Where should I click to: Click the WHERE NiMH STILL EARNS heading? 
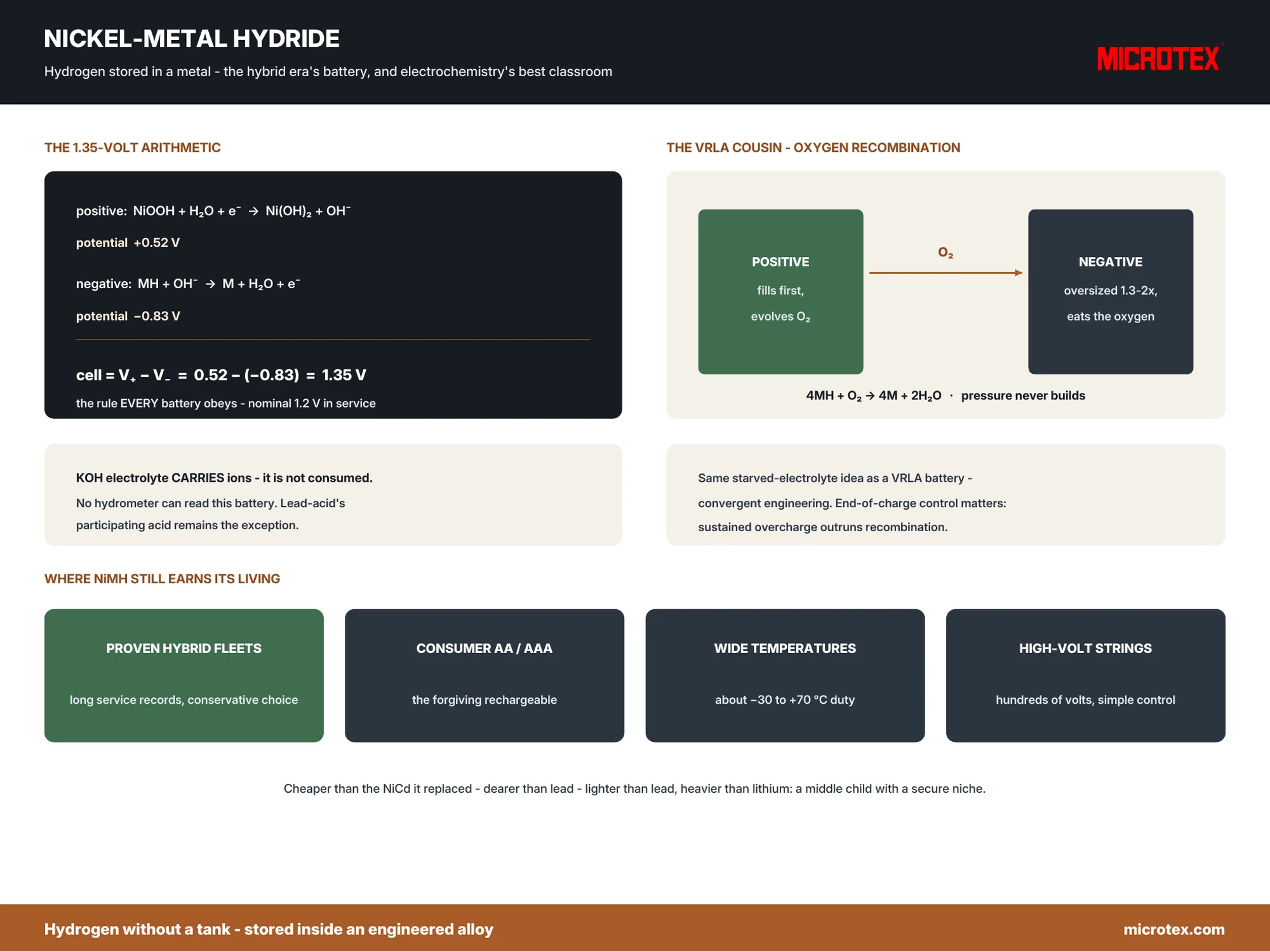point(162,579)
